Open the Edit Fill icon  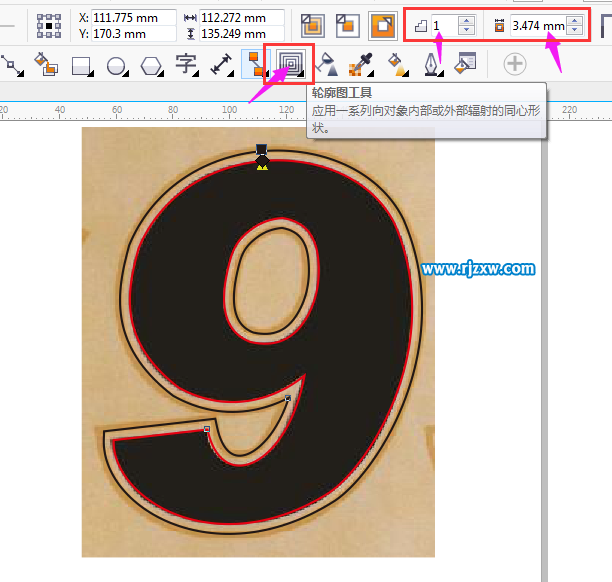466,63
